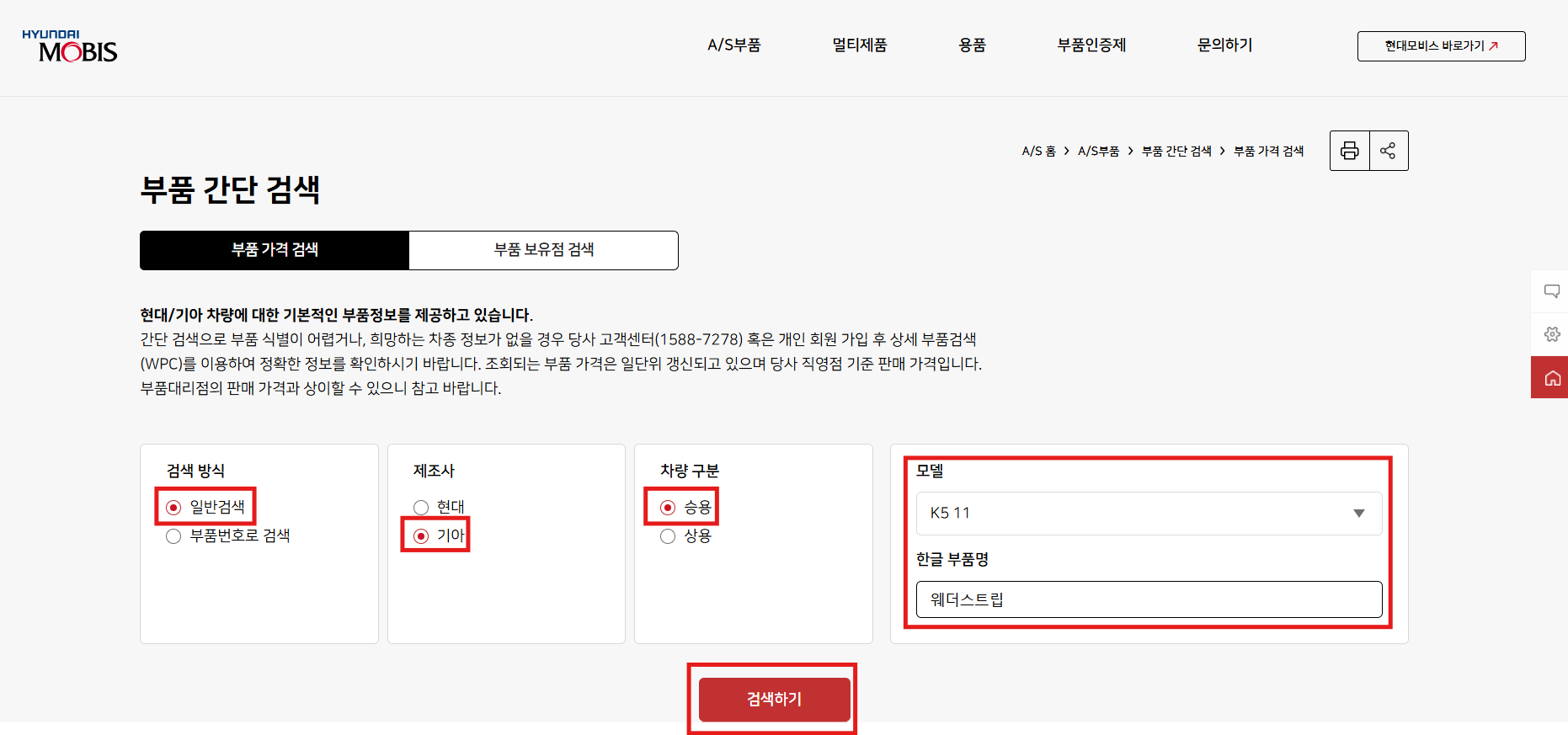Switch to 부품 가격 검색 tab

(275, 250)
